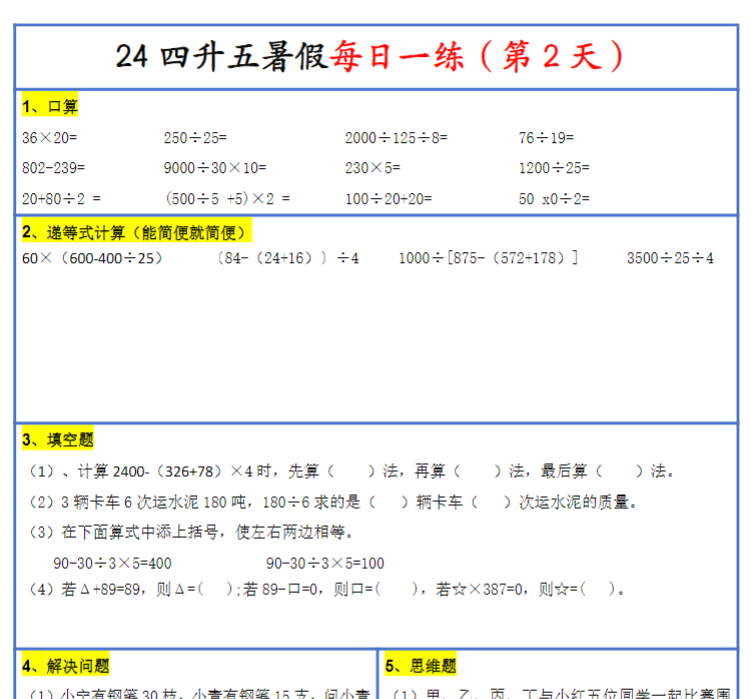
Task: Click the problem '100÷20+20='
Action: click(x=388, y=198)
